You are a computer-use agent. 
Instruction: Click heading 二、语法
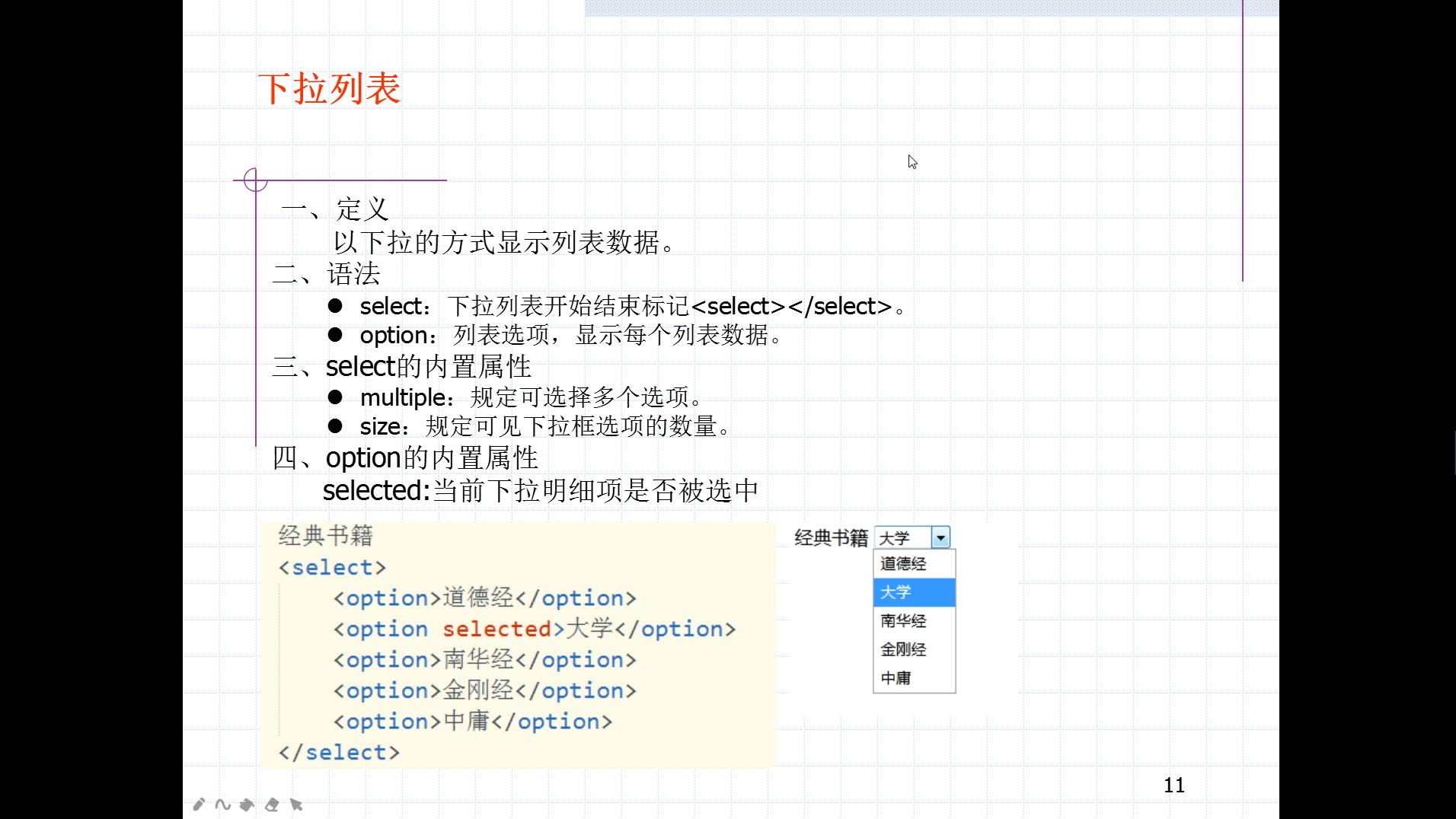[x=327, y=274]
